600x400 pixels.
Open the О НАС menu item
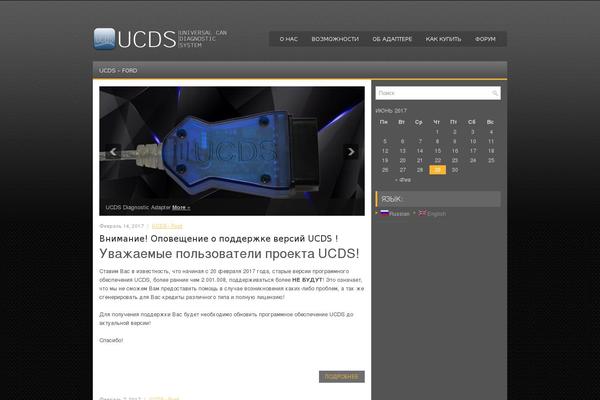[x=289, y=39]
